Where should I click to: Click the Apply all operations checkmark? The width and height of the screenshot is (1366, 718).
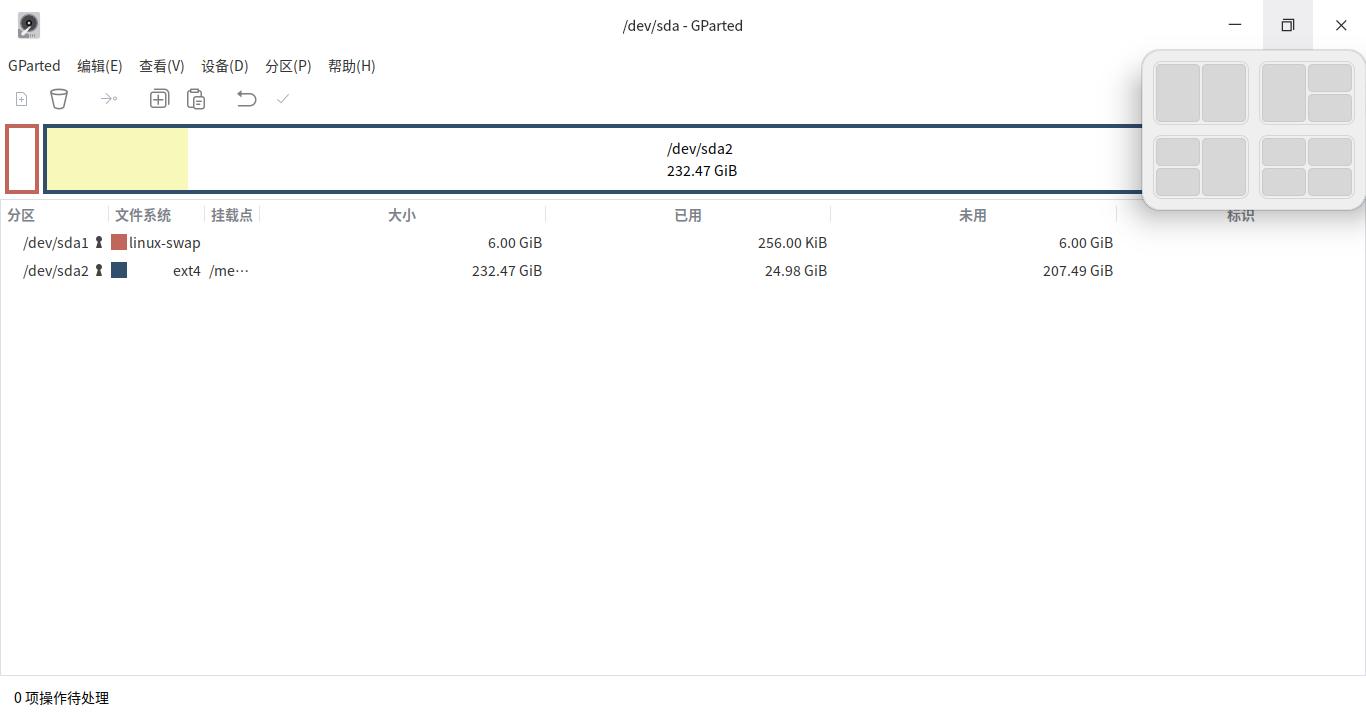tap(282, 98)
